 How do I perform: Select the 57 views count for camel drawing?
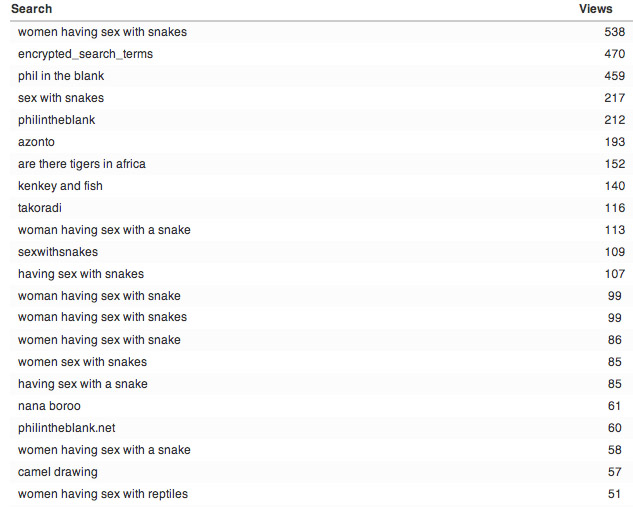[614, 472]
